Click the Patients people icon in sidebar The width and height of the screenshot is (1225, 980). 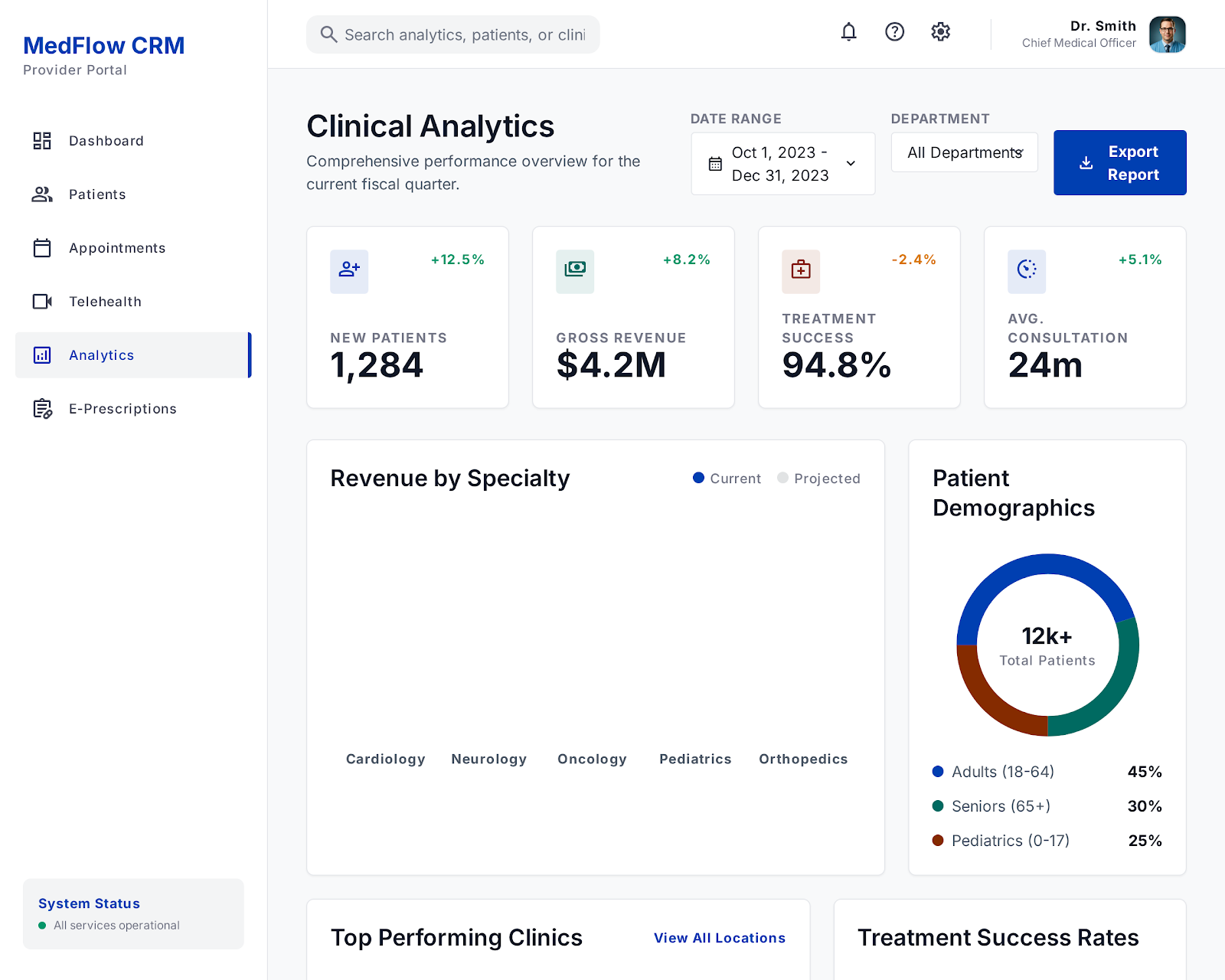coord(42,194)
